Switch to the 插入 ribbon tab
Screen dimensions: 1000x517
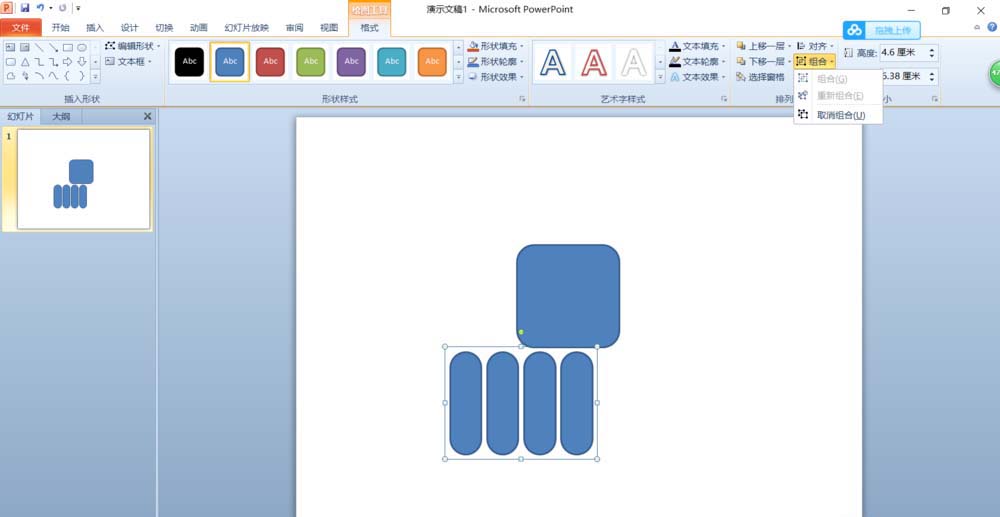(x=95, y=28)
